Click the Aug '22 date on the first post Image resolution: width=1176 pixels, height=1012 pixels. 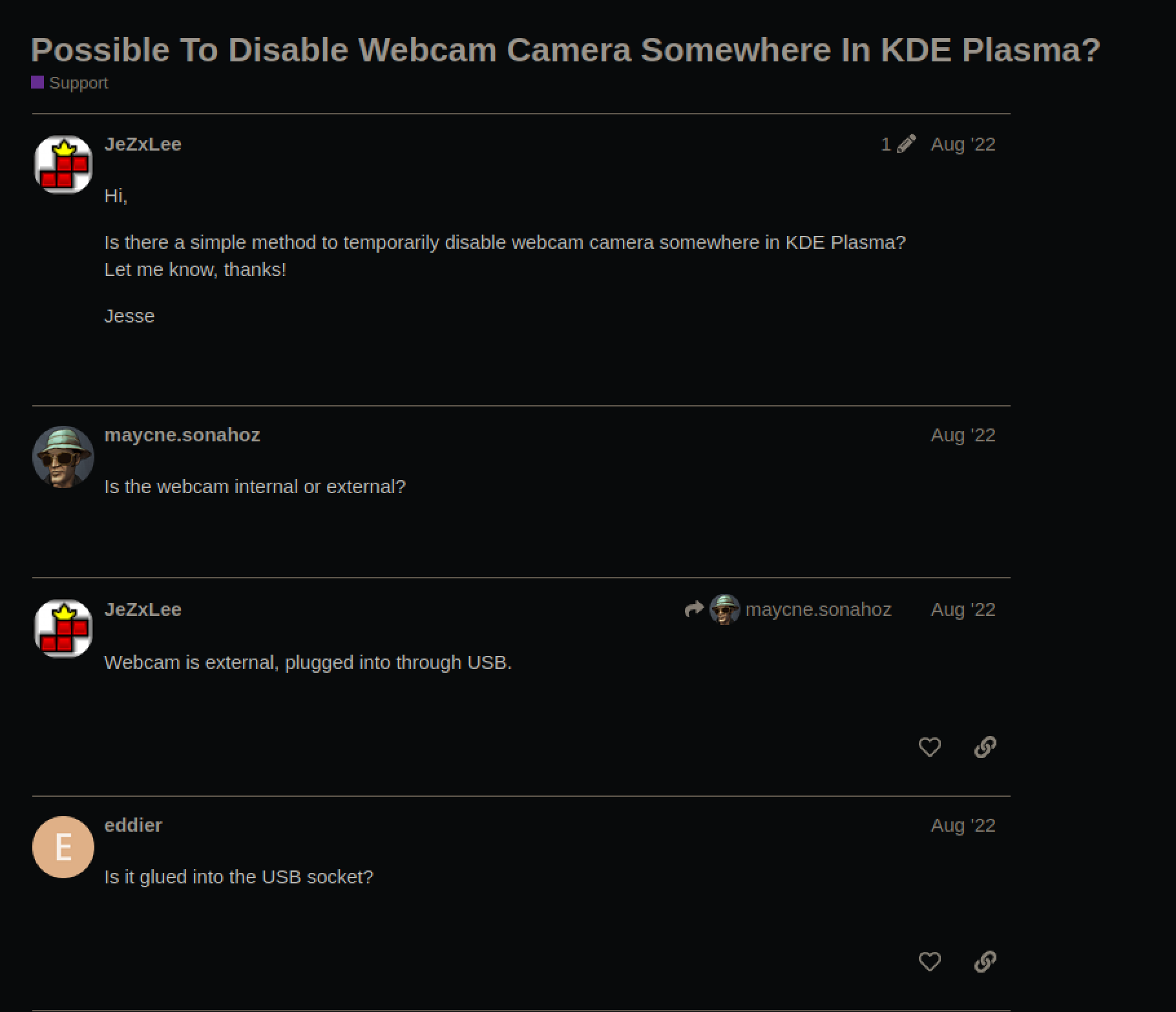pyautogui.click(x=963, y=144)
